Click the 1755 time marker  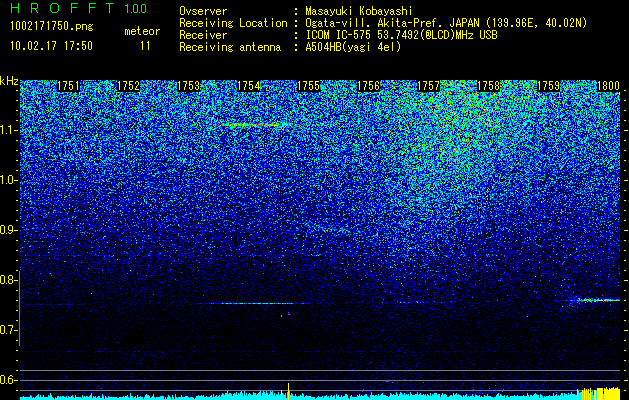[308, 86]
